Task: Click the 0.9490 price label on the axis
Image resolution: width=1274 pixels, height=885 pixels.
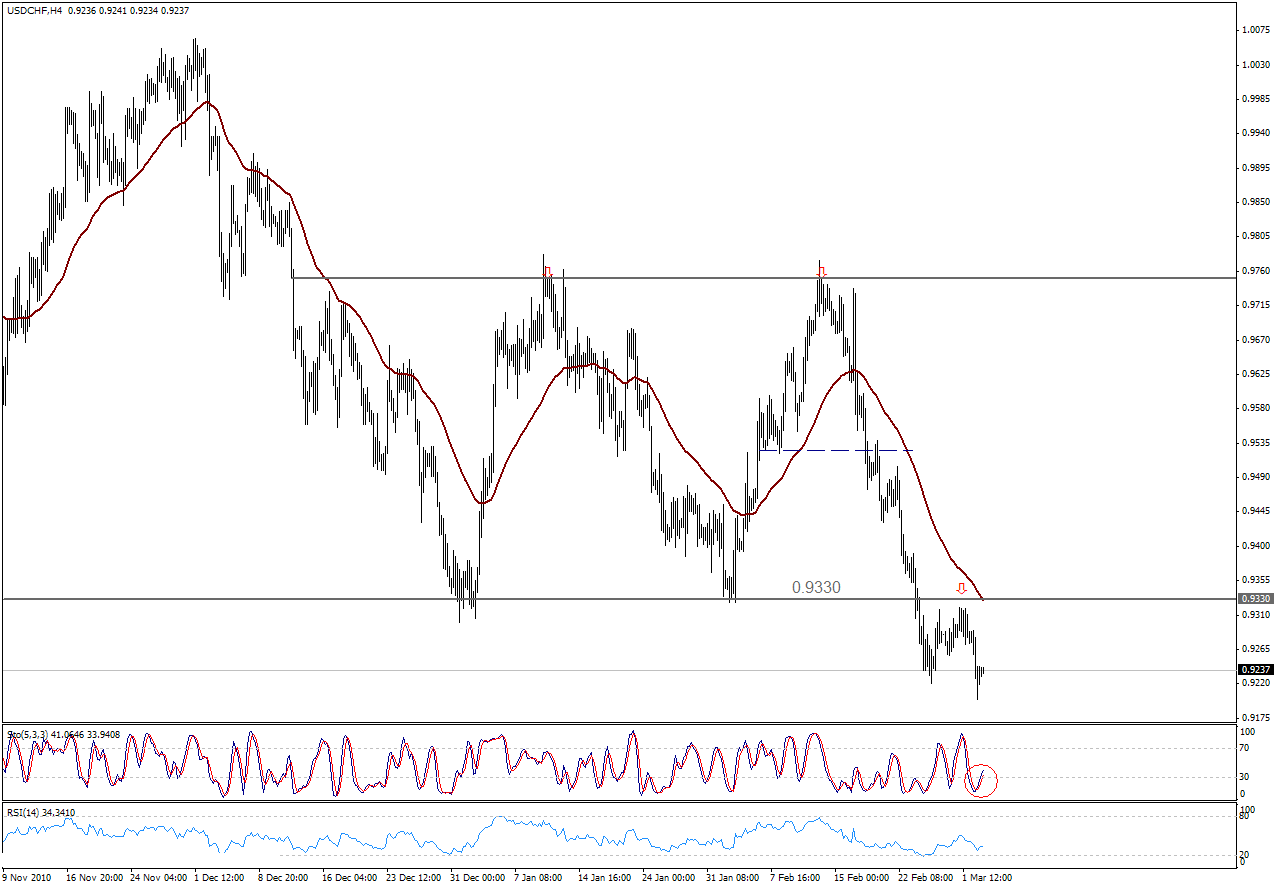Action: click(x=1255, y=477)
